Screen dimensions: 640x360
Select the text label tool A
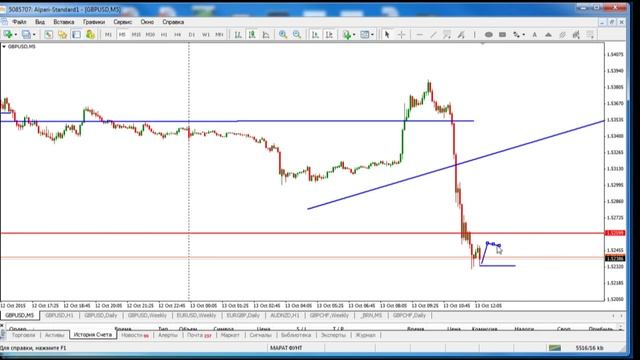tap(534, 35)
